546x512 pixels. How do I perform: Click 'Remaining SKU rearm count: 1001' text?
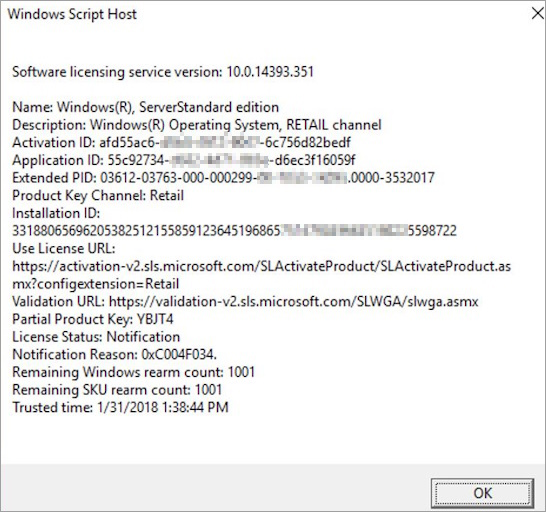pyautogui.click(x=117, y=390)
